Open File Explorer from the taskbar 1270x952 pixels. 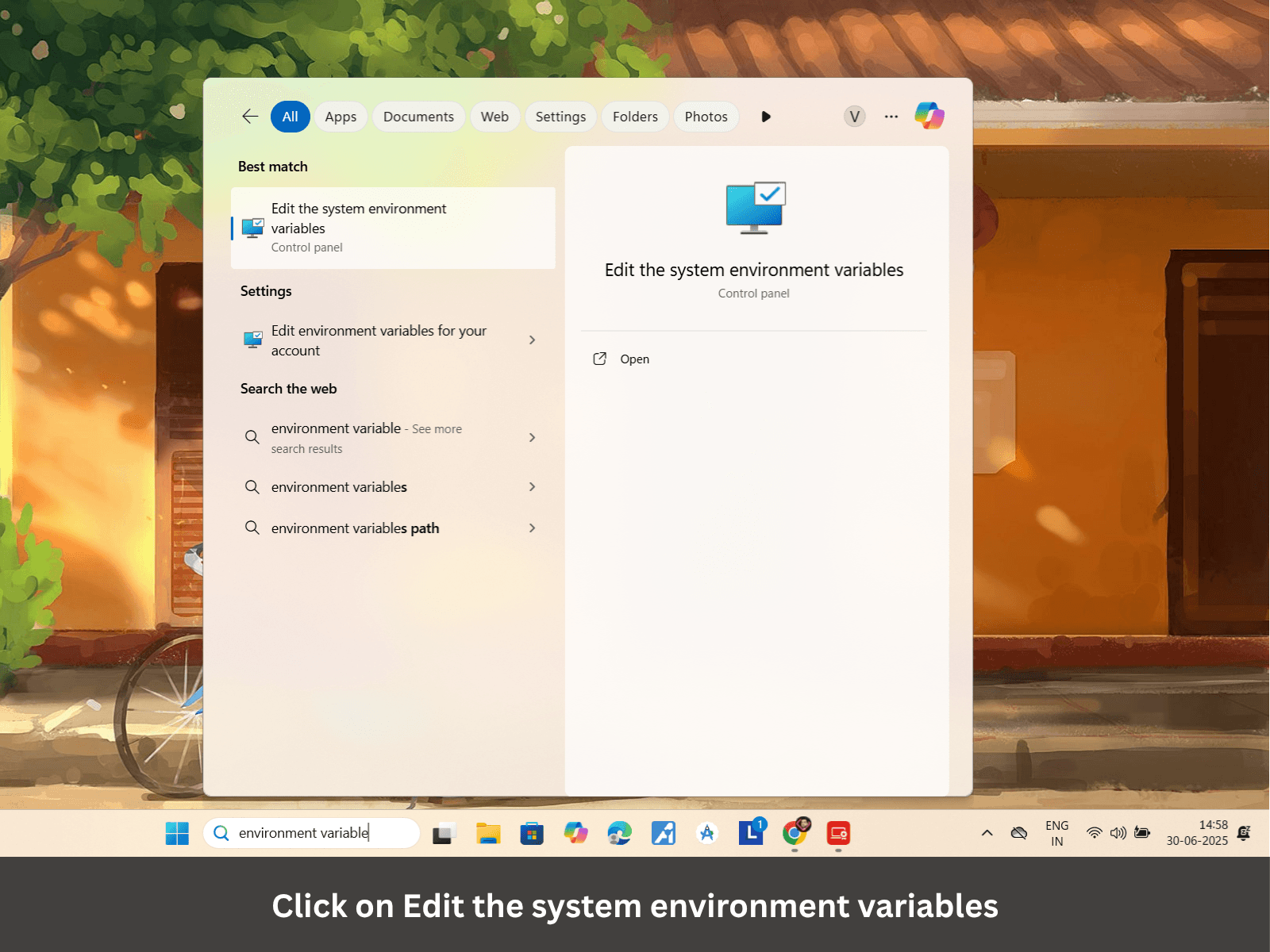(x=488, y=833)
